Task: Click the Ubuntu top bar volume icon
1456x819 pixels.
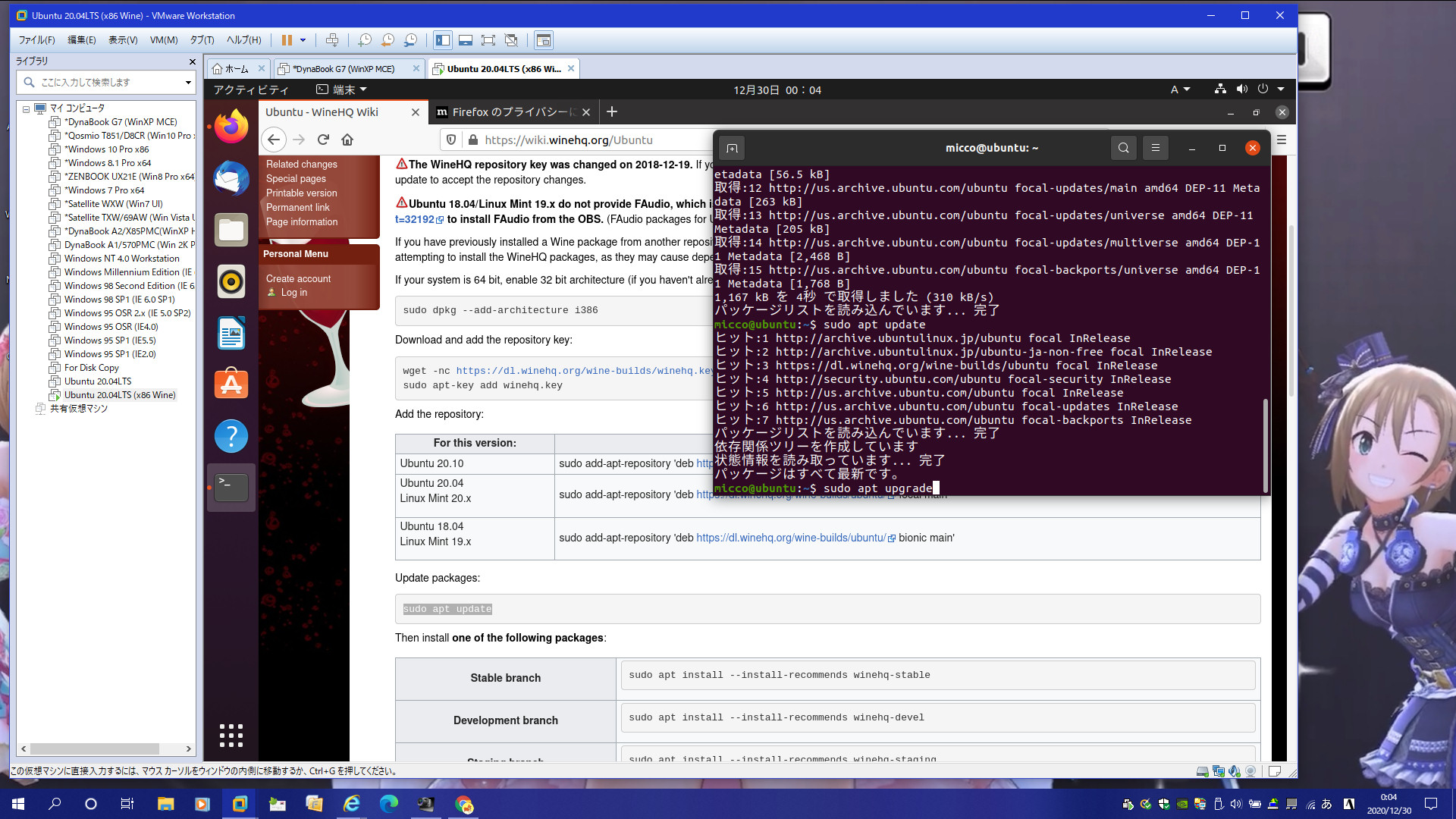Action: tap(1241, 89)
